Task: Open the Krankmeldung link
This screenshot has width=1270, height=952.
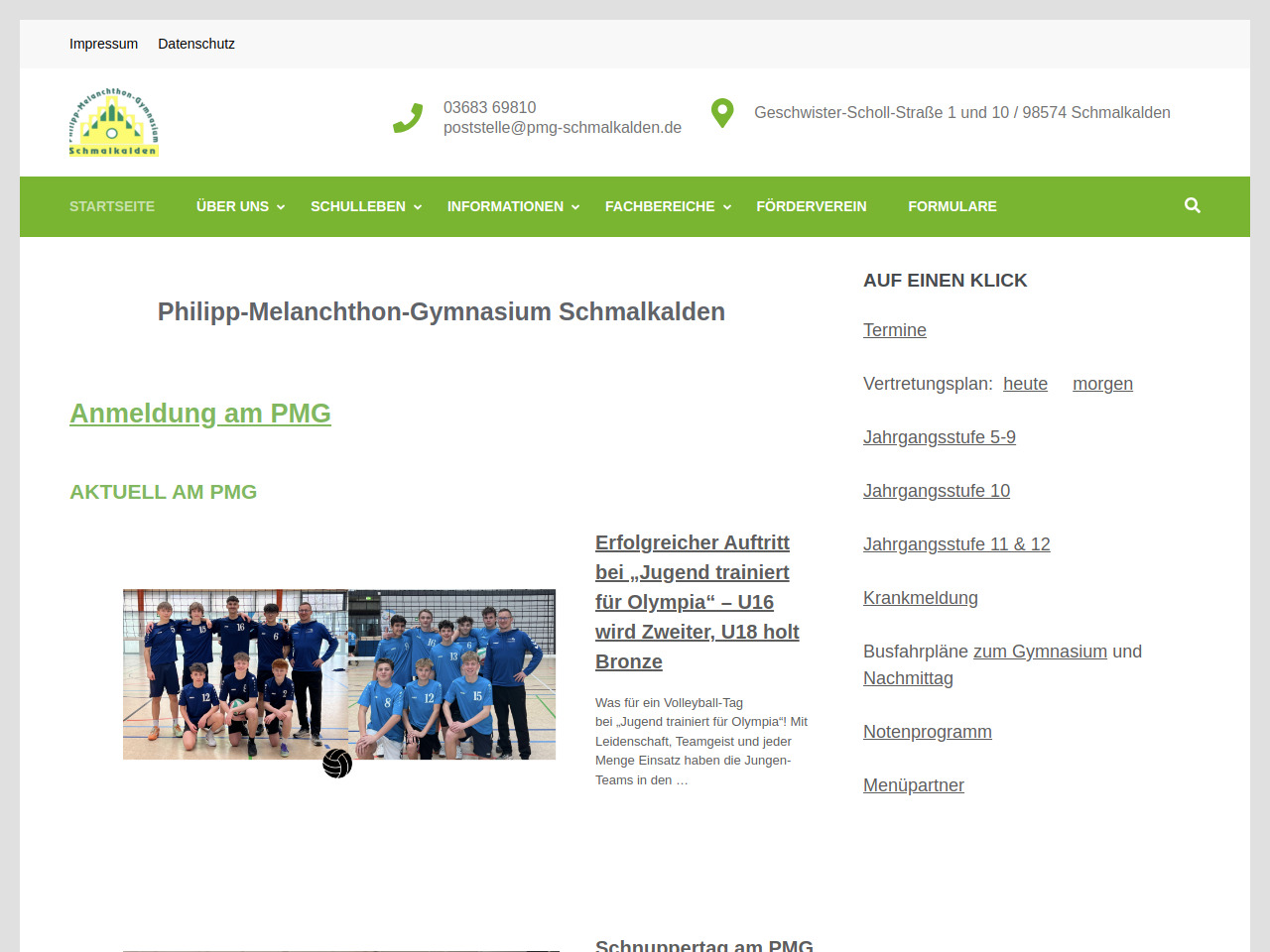Action: (x=920, y=598)
